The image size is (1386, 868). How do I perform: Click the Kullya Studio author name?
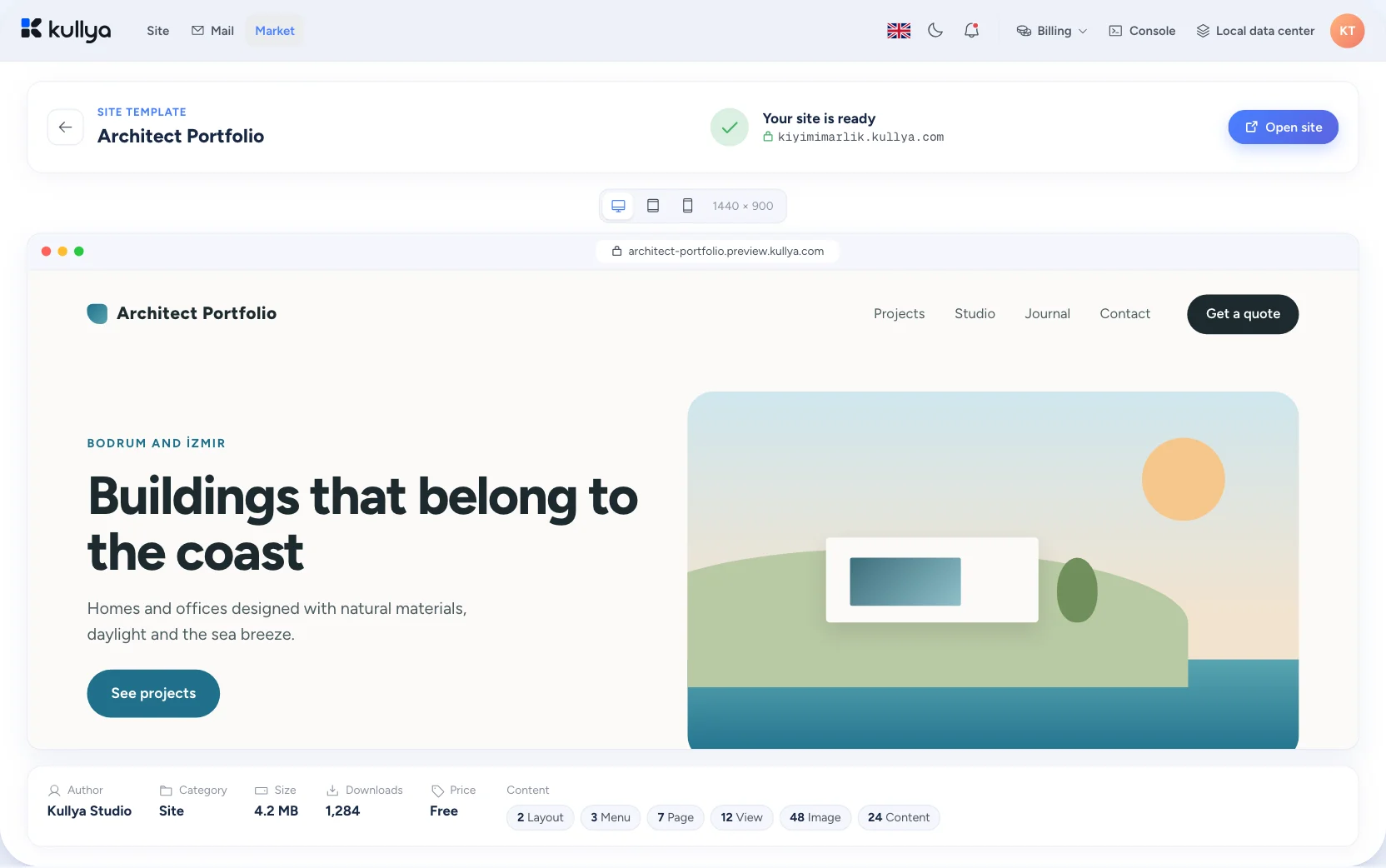point(89,811)
